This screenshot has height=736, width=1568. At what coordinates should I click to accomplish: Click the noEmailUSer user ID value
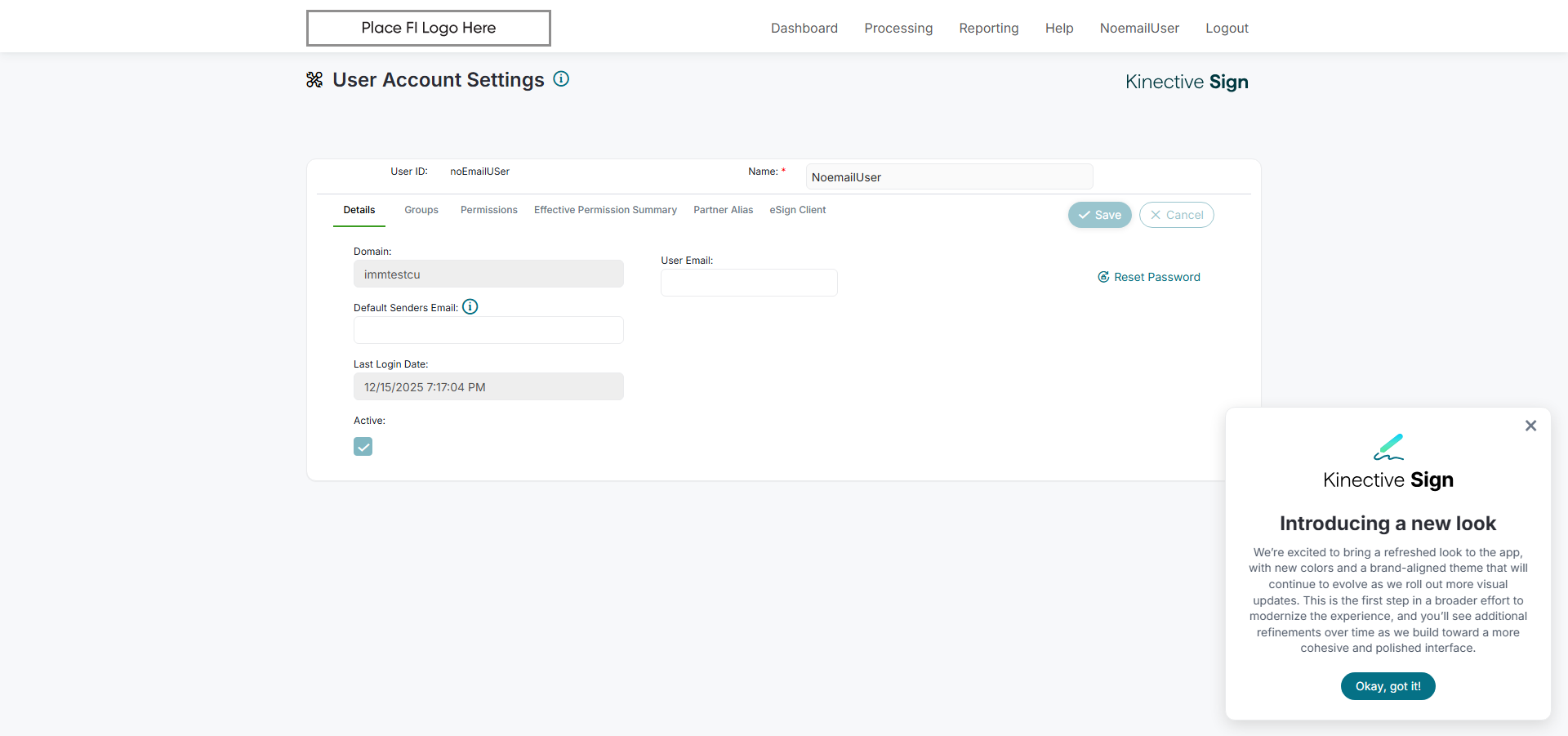click(479, 172)
